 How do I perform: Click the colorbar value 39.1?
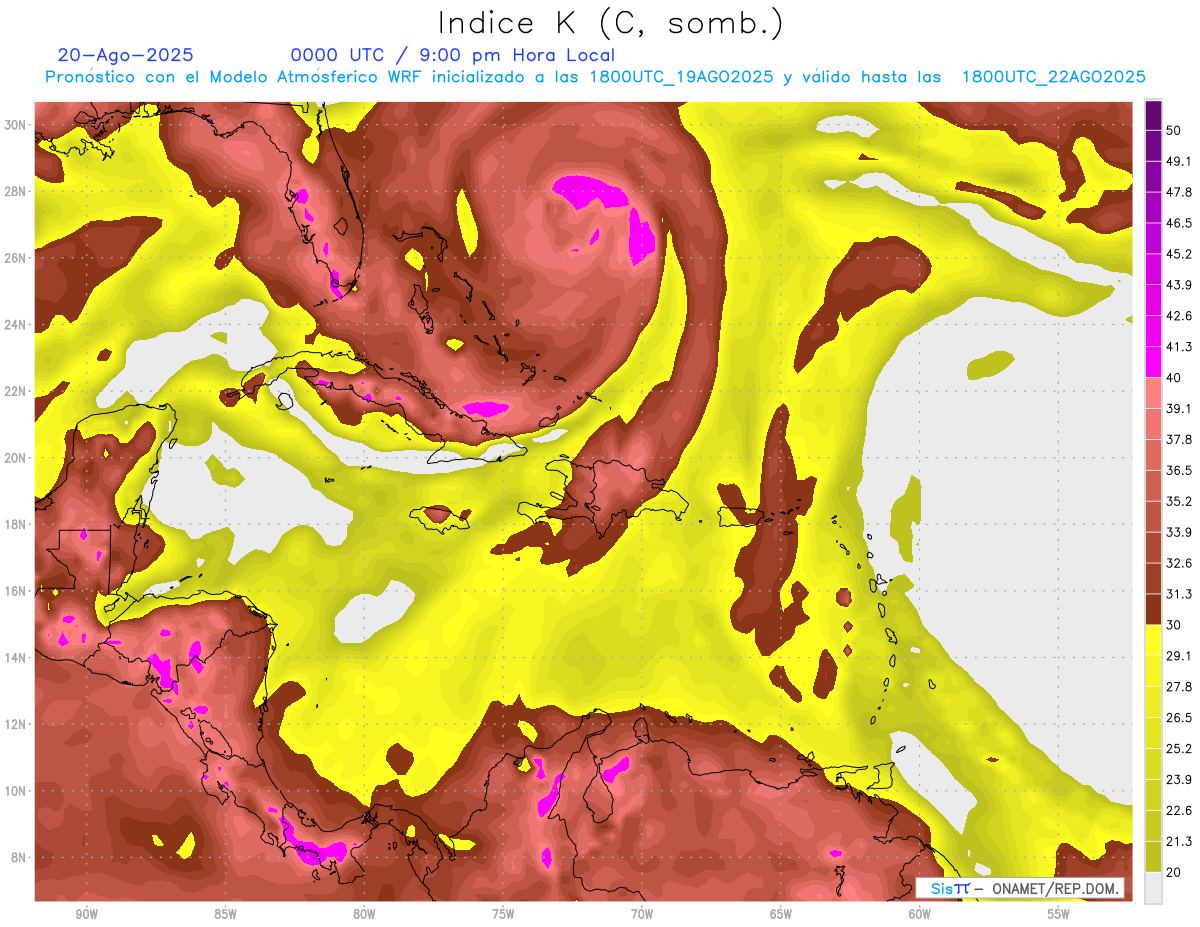(1178, 408)
